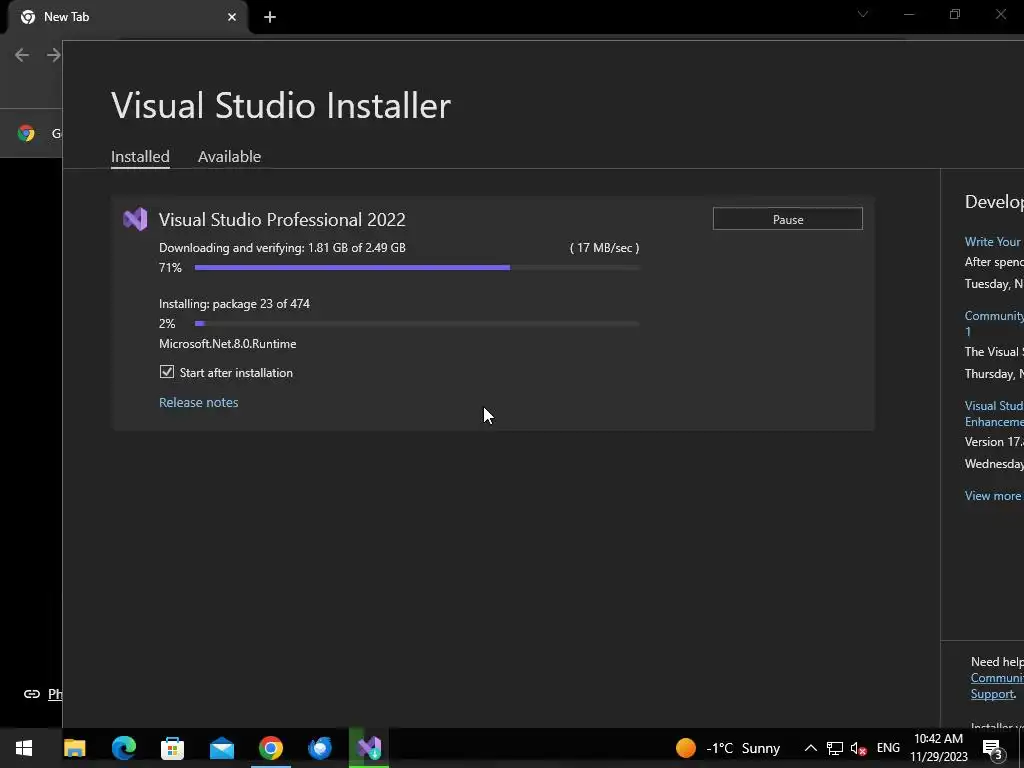
Task: Click the download progress bar at 71%
Action: point(417,267)
